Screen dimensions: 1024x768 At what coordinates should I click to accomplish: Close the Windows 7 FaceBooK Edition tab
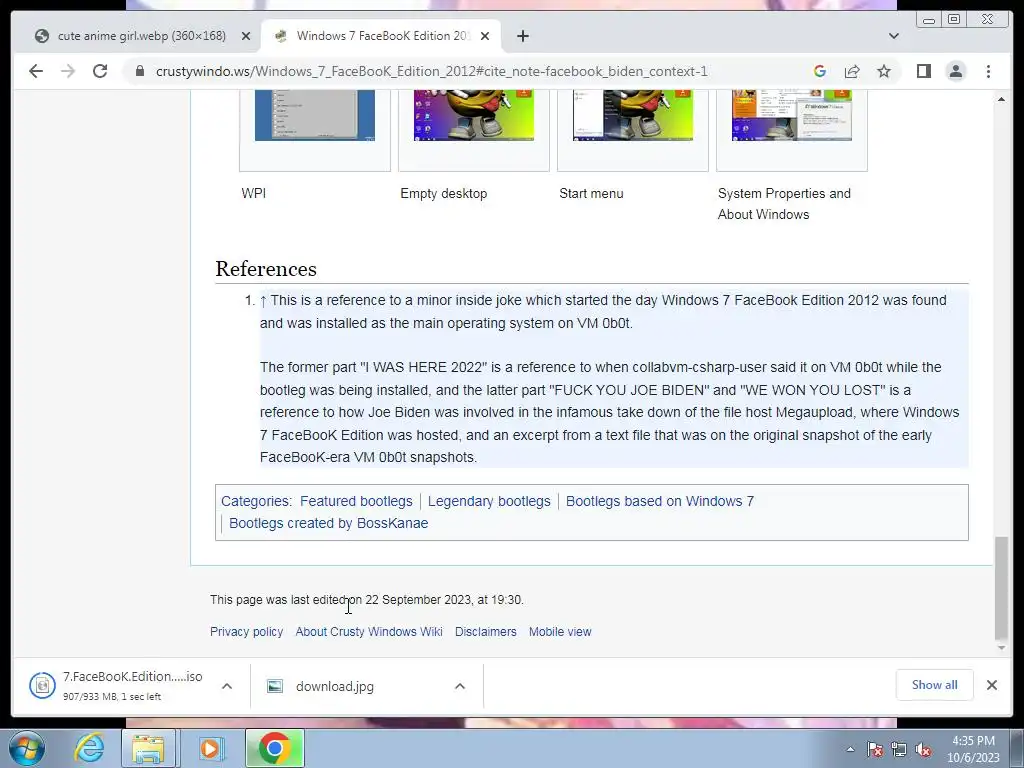pos(485,36)
